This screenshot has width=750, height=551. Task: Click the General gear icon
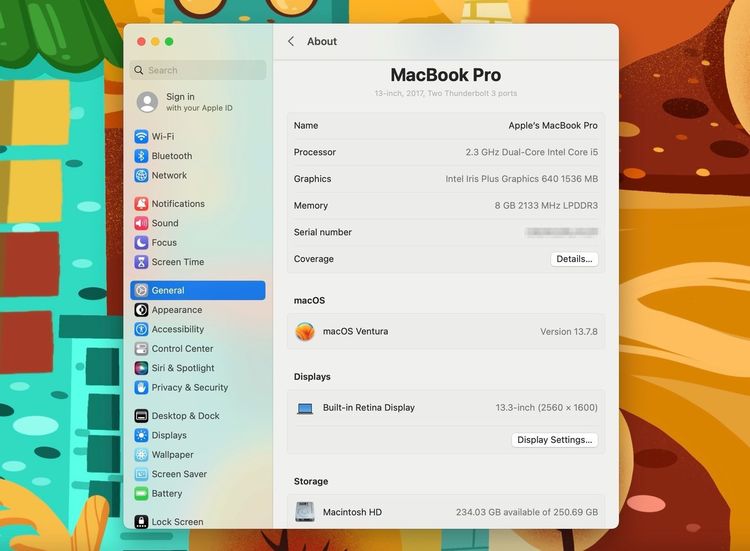tap(141, 290)
